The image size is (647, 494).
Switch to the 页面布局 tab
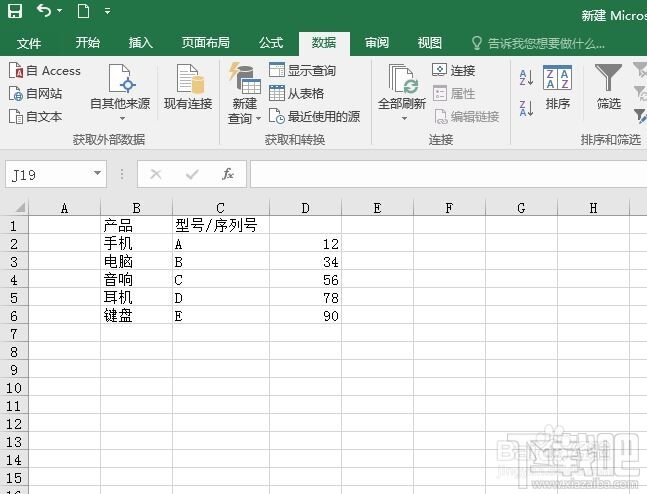[x=205, y=43]
